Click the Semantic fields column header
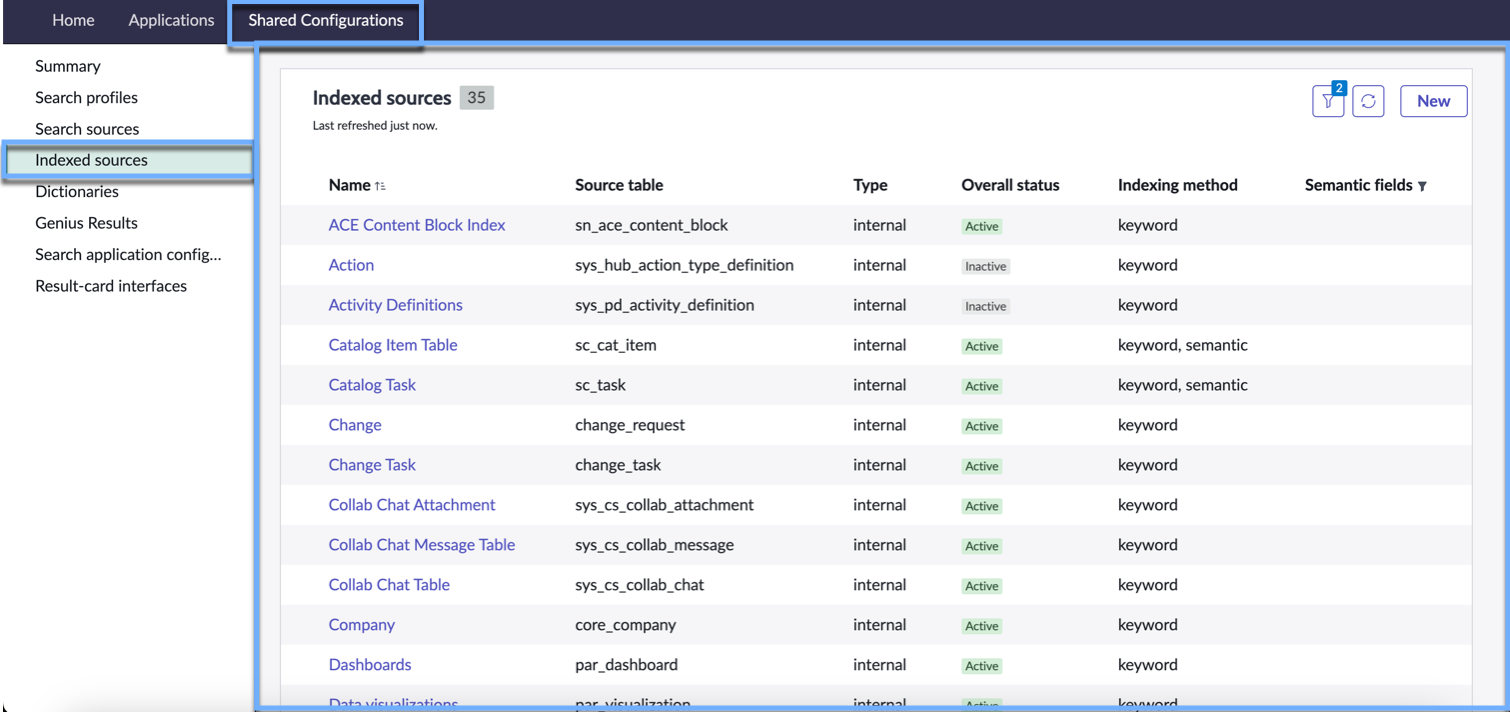The width and height of the screenshot is (1510, 712). (x=1359, y=185)
